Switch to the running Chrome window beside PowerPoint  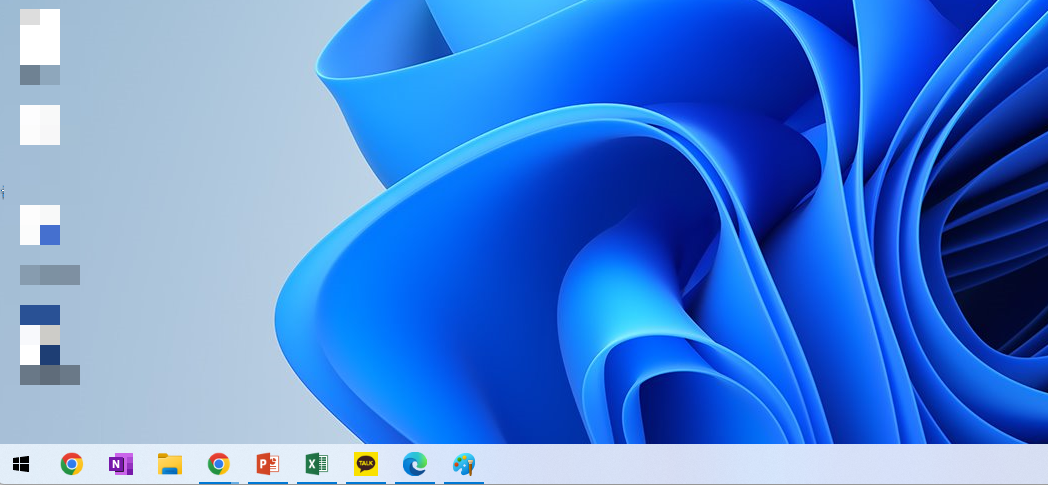[x=219, y=464]
